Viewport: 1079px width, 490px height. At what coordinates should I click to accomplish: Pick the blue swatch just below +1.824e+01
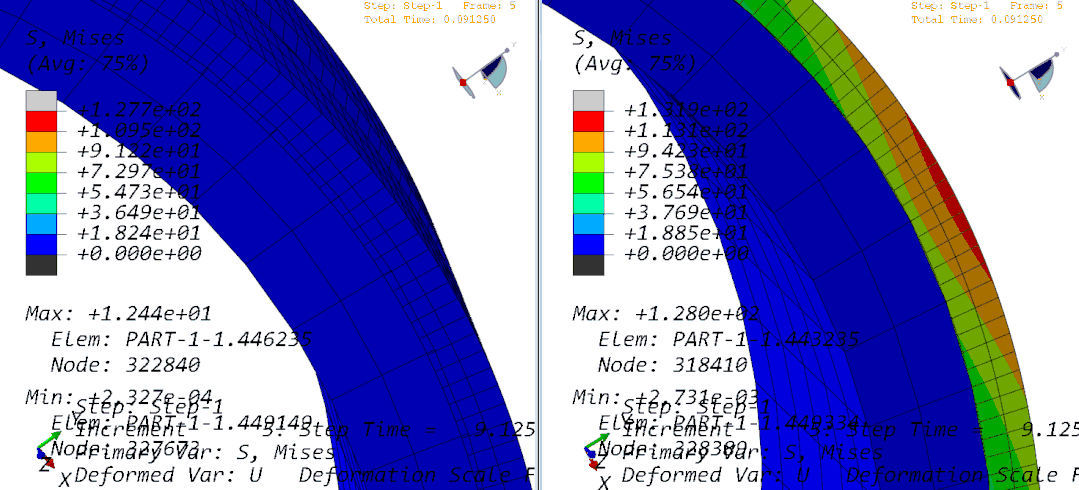tap(41, 244)
